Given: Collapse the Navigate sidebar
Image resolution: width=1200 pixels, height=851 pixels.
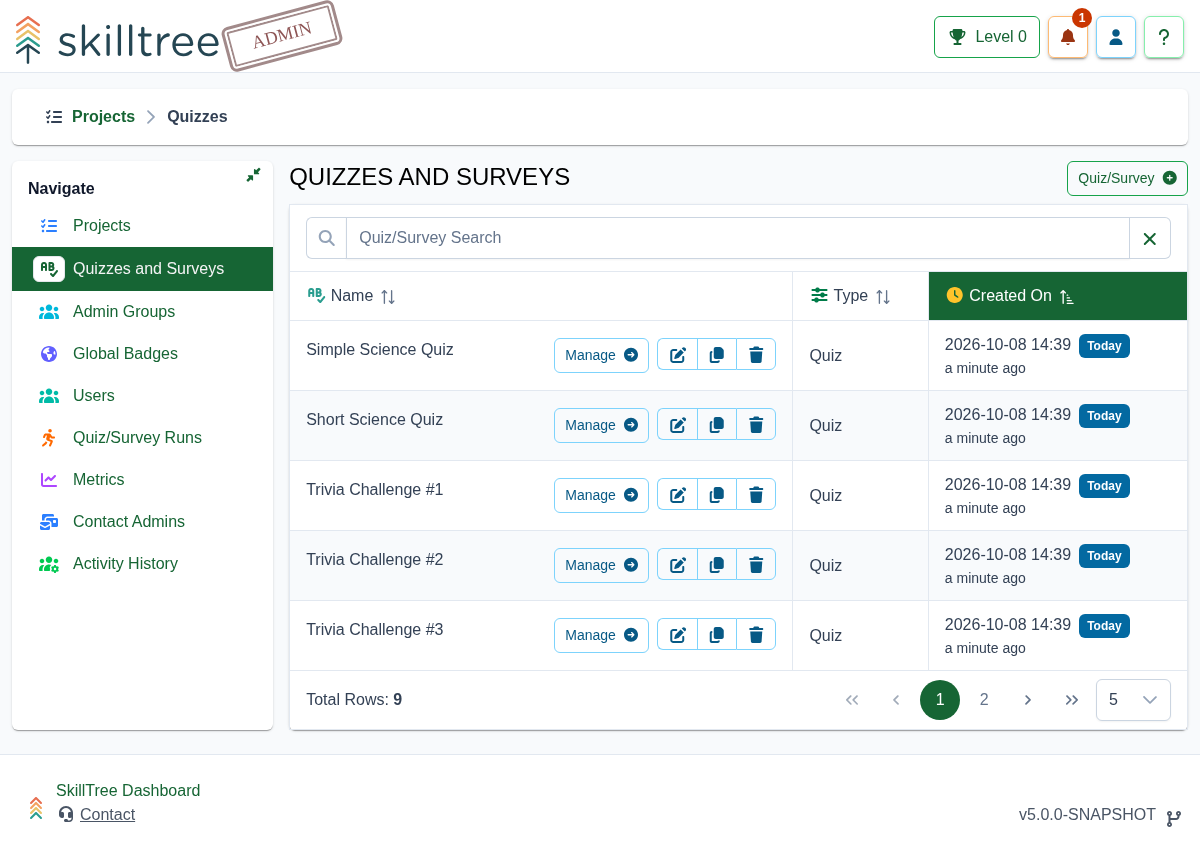Looking at the screenshot, I should [253, 175].
